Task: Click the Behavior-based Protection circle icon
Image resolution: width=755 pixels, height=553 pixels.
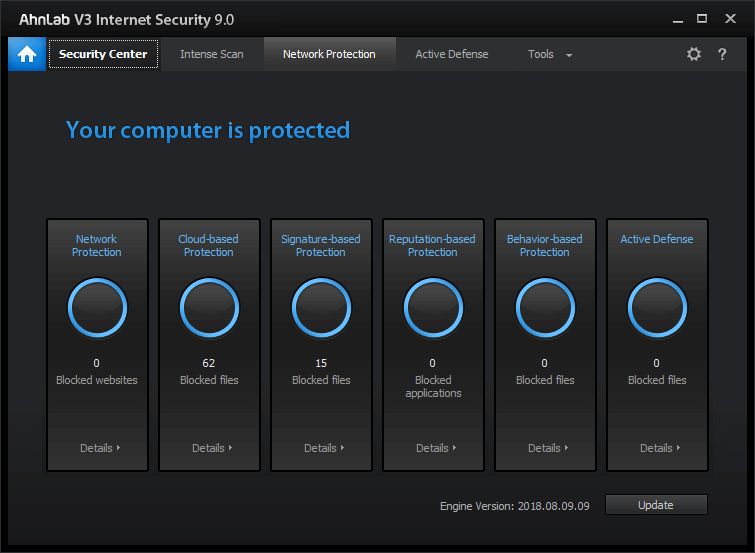Action: click(x=545, y=308)
